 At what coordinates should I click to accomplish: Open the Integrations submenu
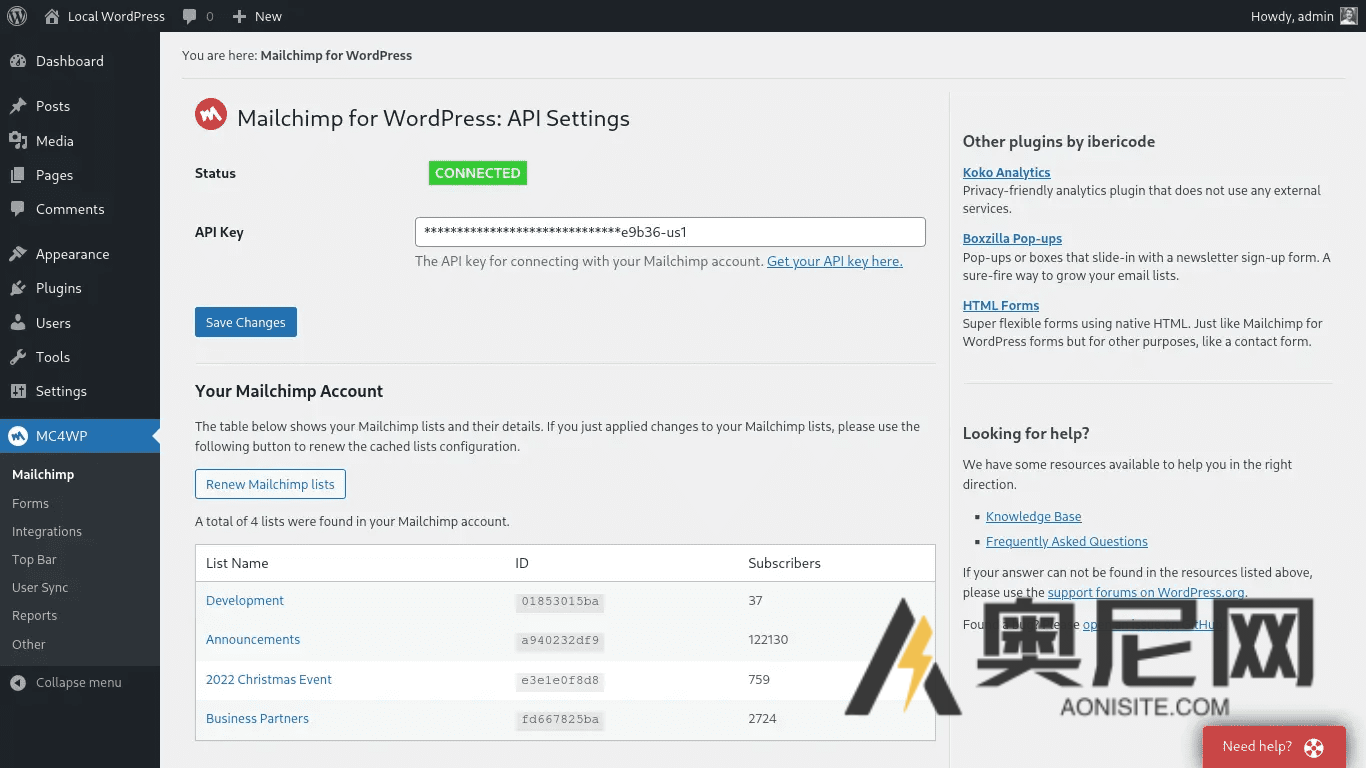click(47, 531)
